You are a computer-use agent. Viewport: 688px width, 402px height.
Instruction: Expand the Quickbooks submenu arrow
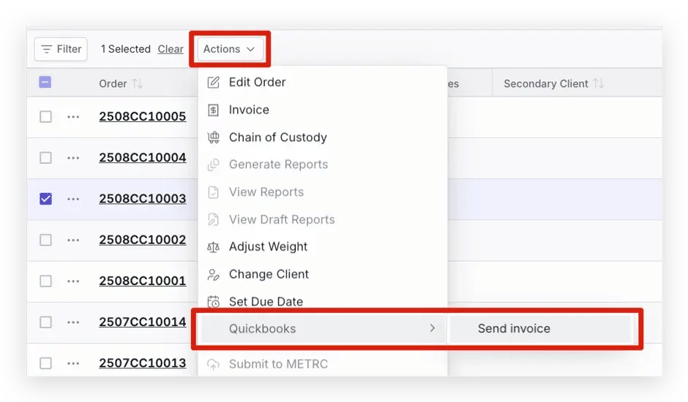click(x=432, y=328)
